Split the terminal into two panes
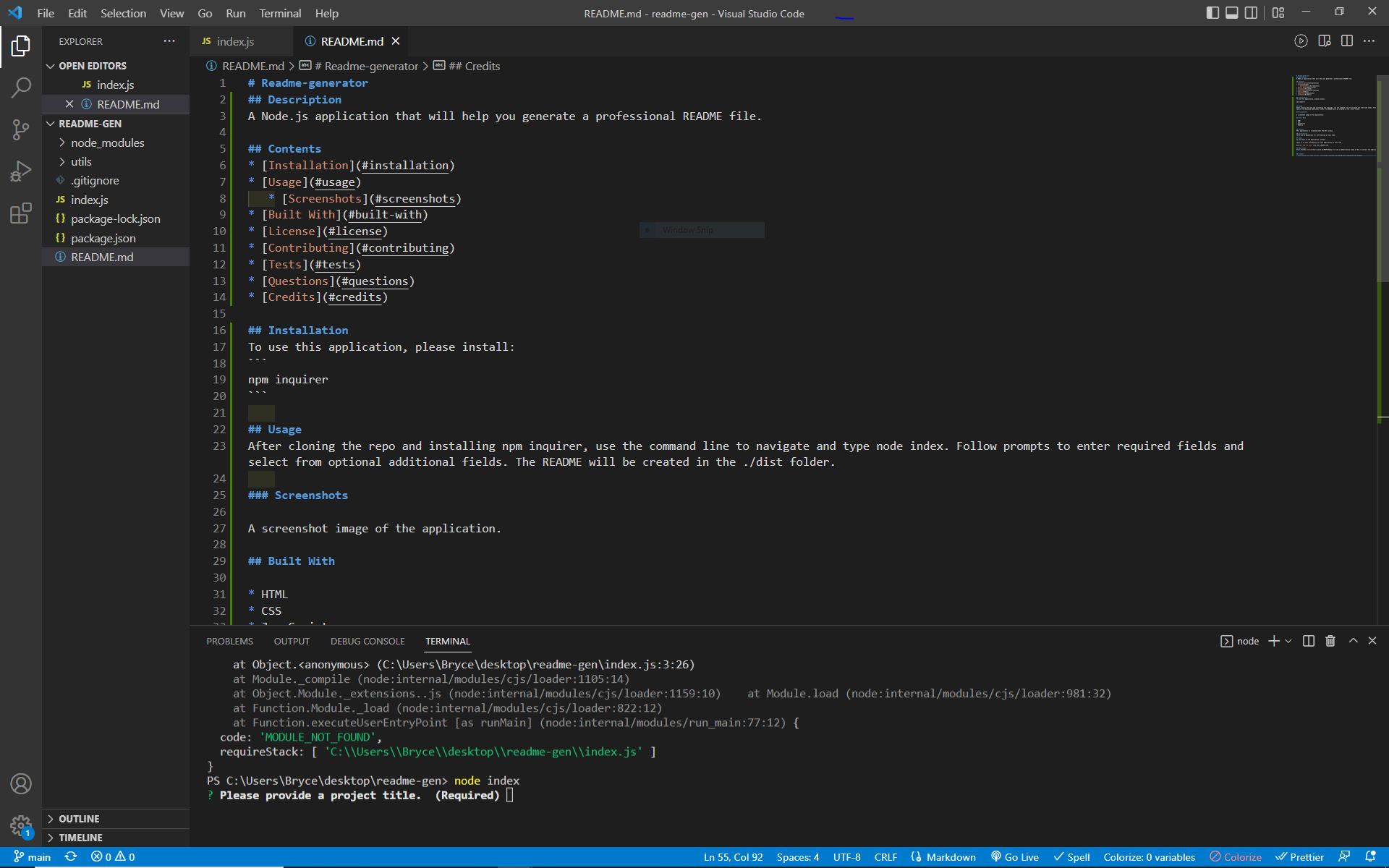 pyautogui.click(x=1307, y=641)
